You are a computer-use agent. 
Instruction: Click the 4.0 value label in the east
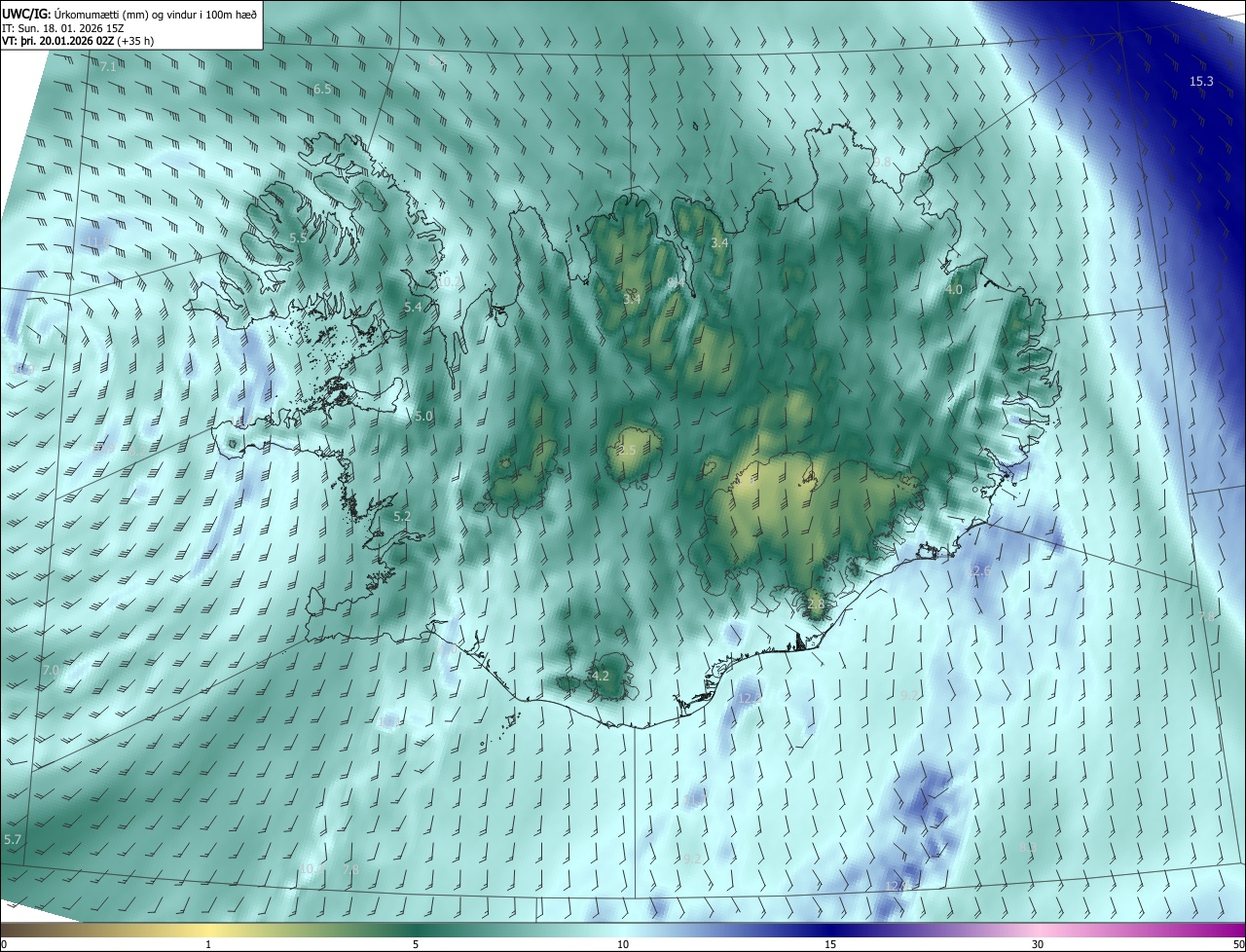(954, 289)
